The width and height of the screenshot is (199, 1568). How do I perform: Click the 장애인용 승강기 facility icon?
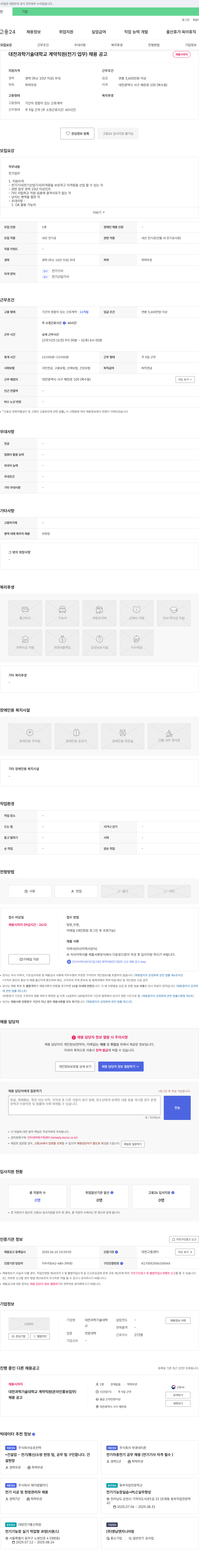coord(76,736)
